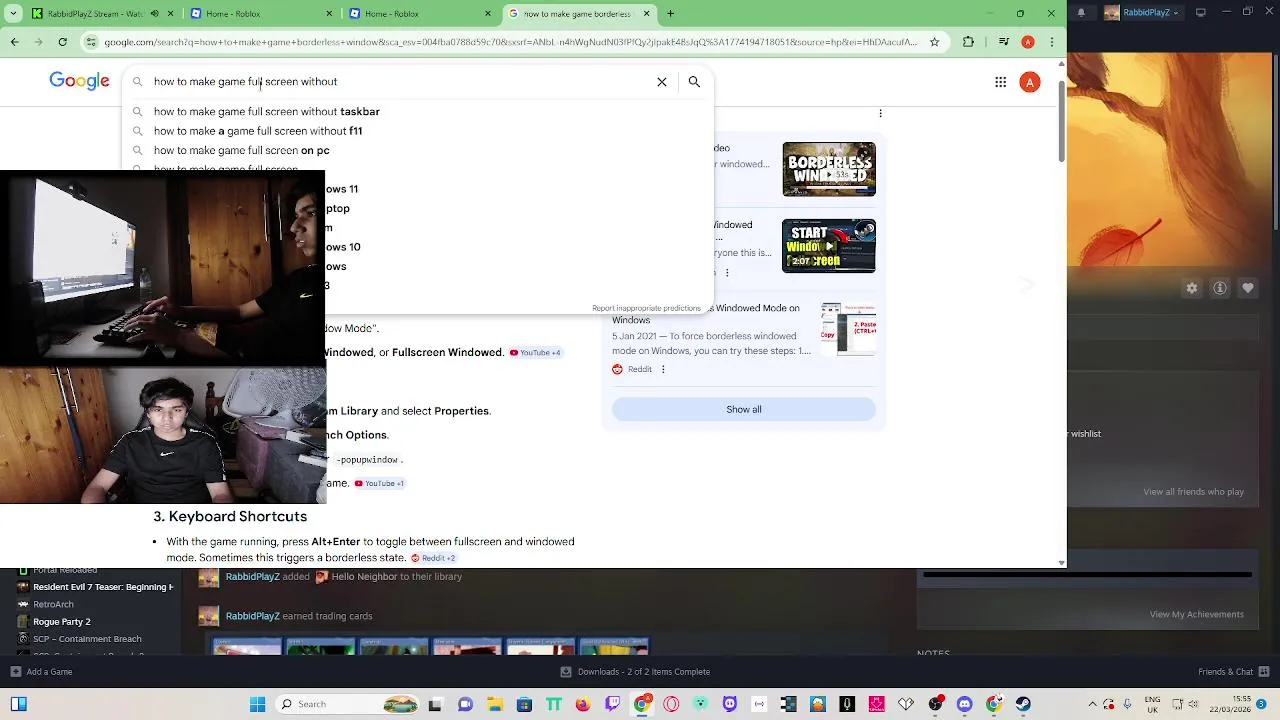This screenshot has height=720, width=1280.
Task: Open options for the 2:07 video result
Action: click(x=727, y=272)
